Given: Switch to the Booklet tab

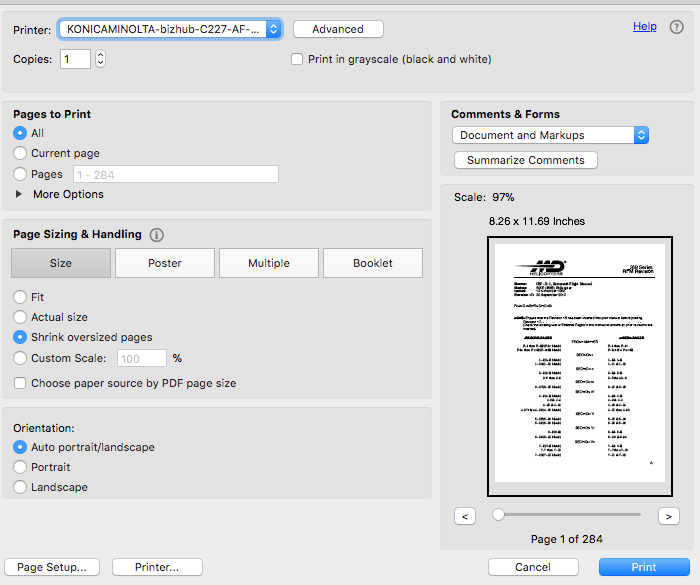Looking at the screenshot, I should (373, 263).
